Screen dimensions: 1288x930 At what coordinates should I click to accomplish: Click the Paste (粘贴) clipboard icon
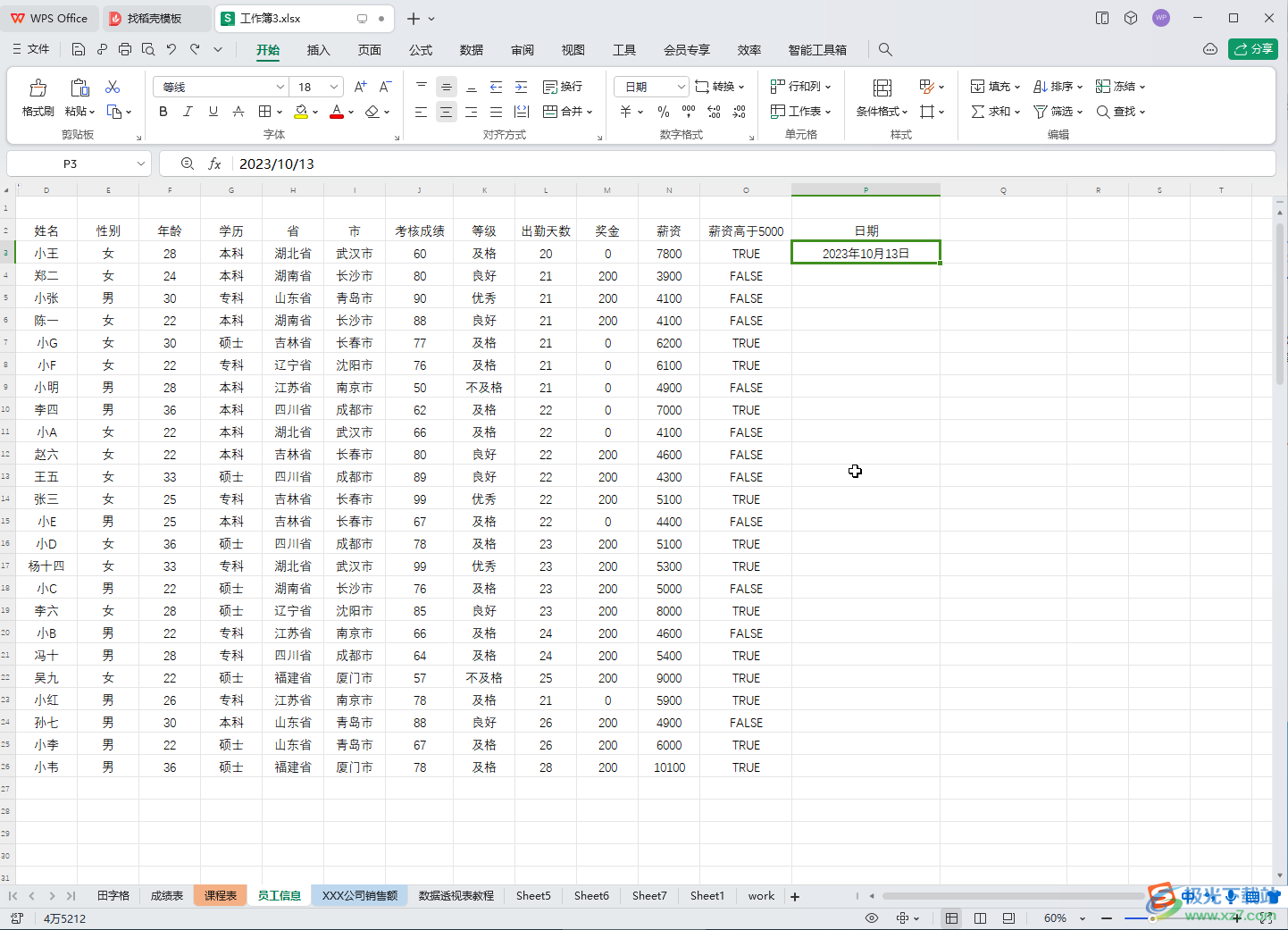click(79, 88)
